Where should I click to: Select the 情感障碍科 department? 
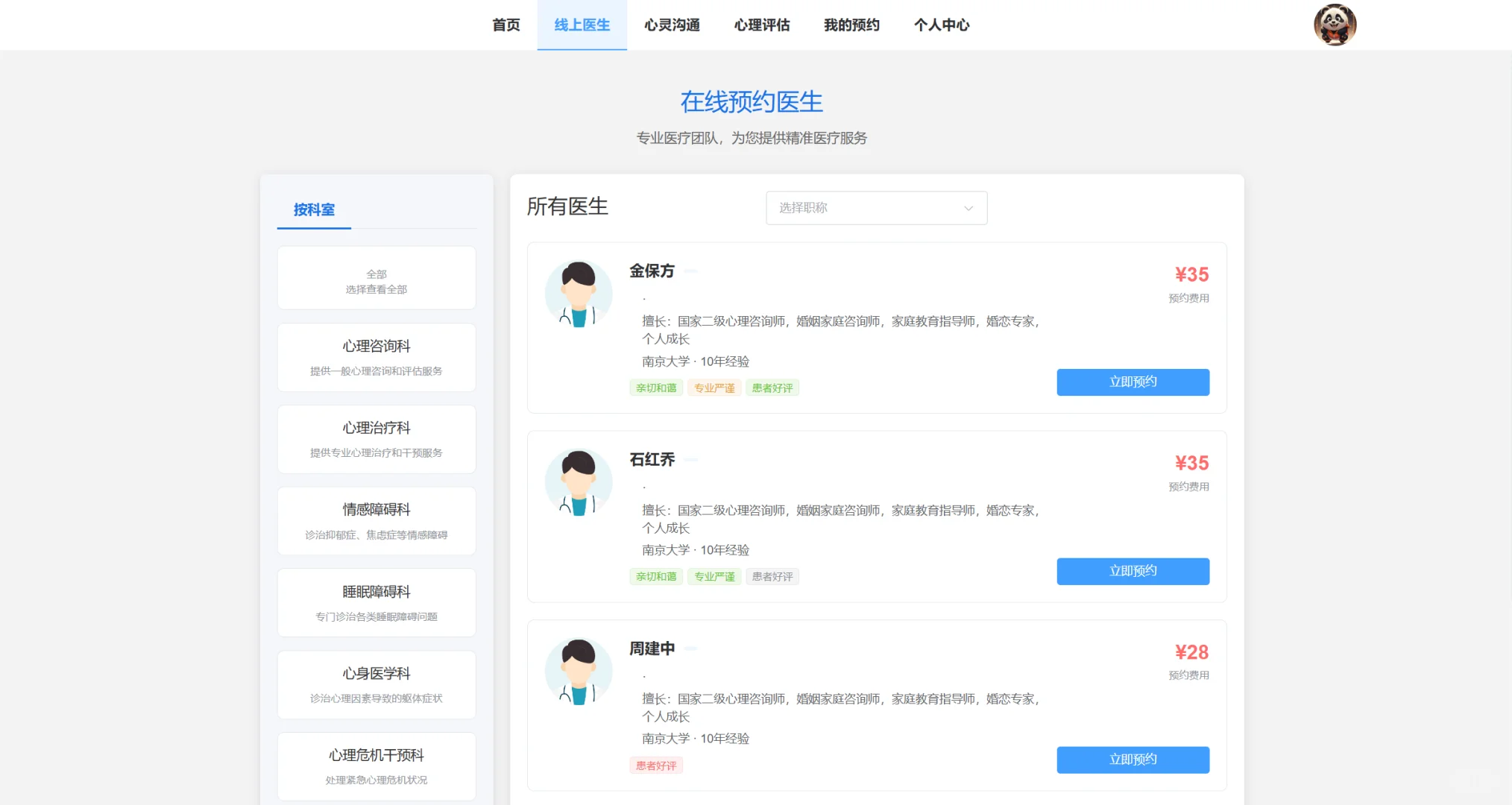pos(376,520)
